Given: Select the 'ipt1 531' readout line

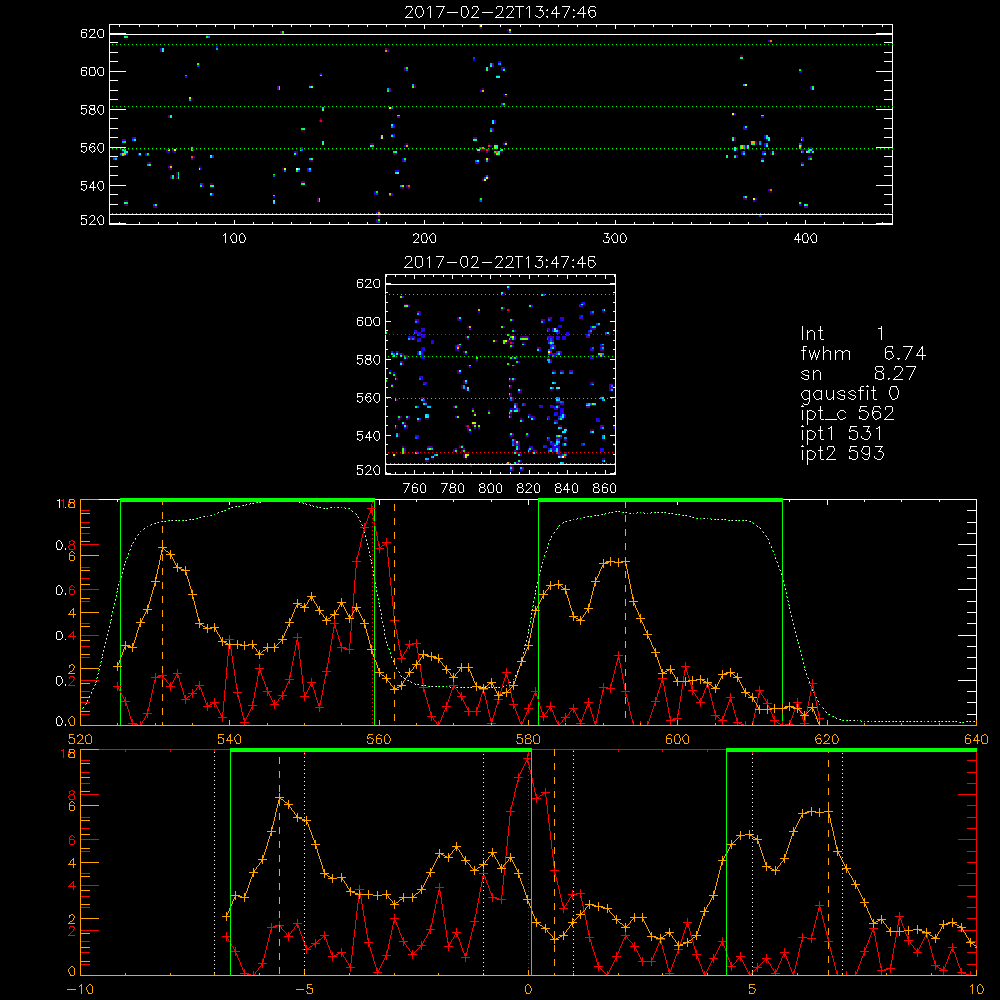Looking at the screenshot, I should (842, 434).
